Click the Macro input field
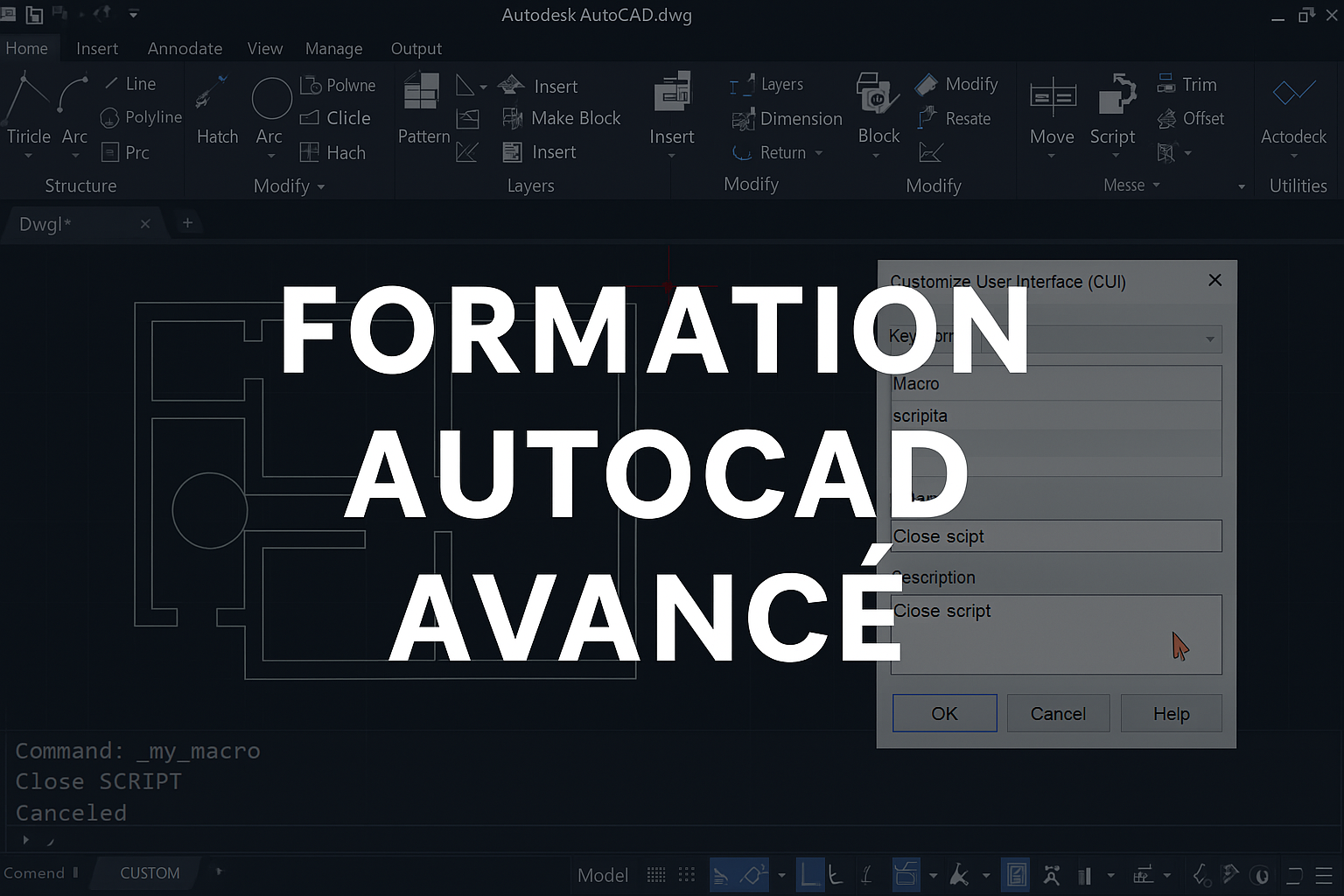The height and width of the screenshot is (896, 1344). tap(1056, 383)
